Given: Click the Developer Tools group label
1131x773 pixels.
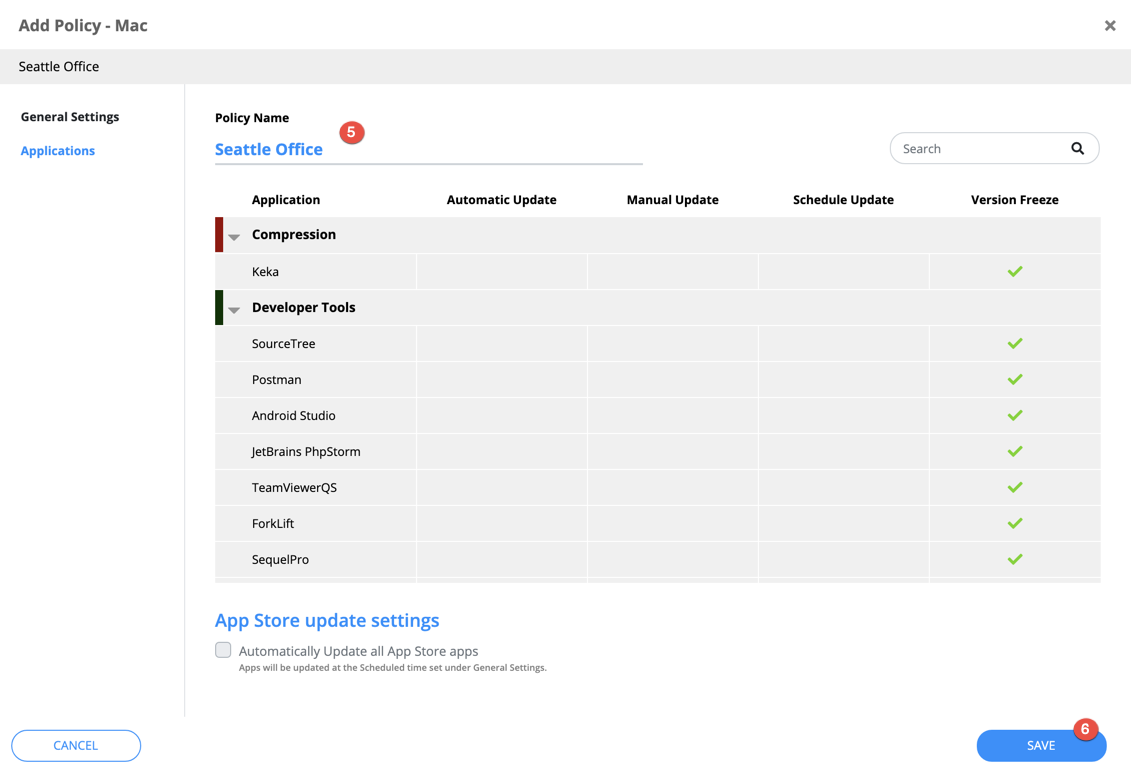Looking at the screenshot, I should coord(304,307).
